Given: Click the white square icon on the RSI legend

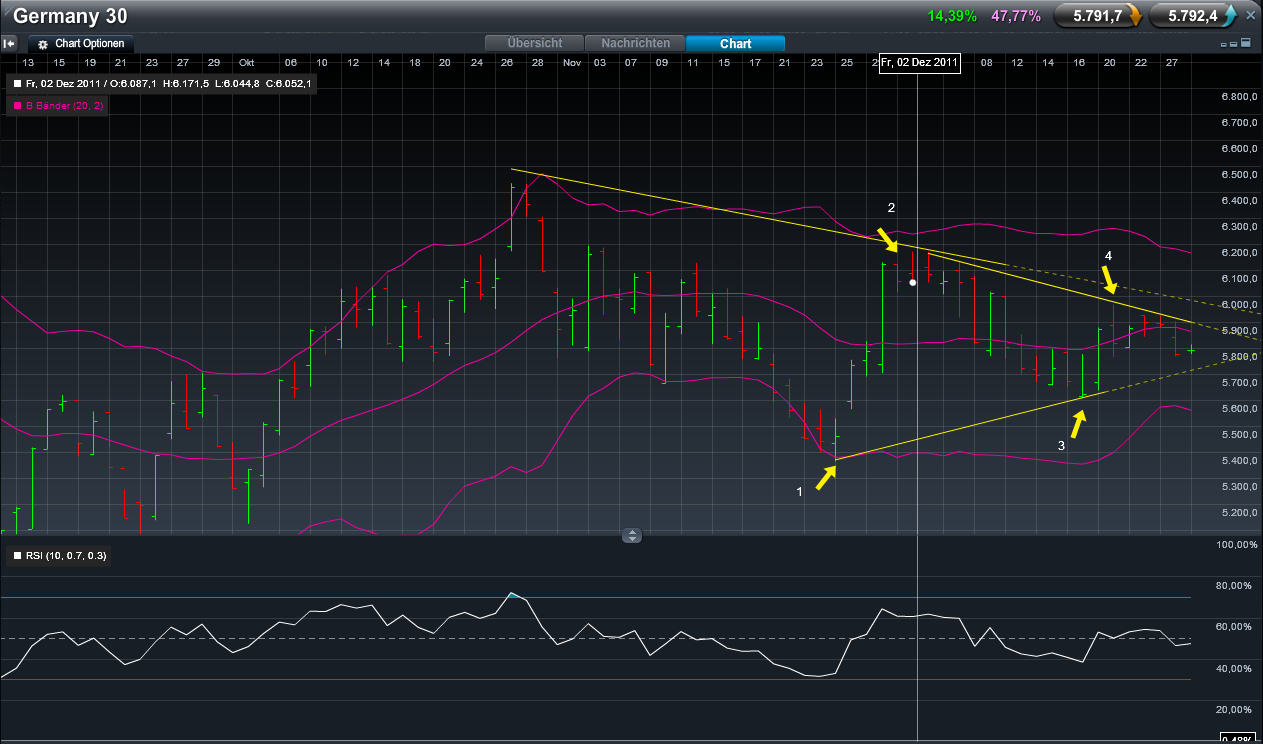Looking at the screenshot, I should click(x=16, y=556).
